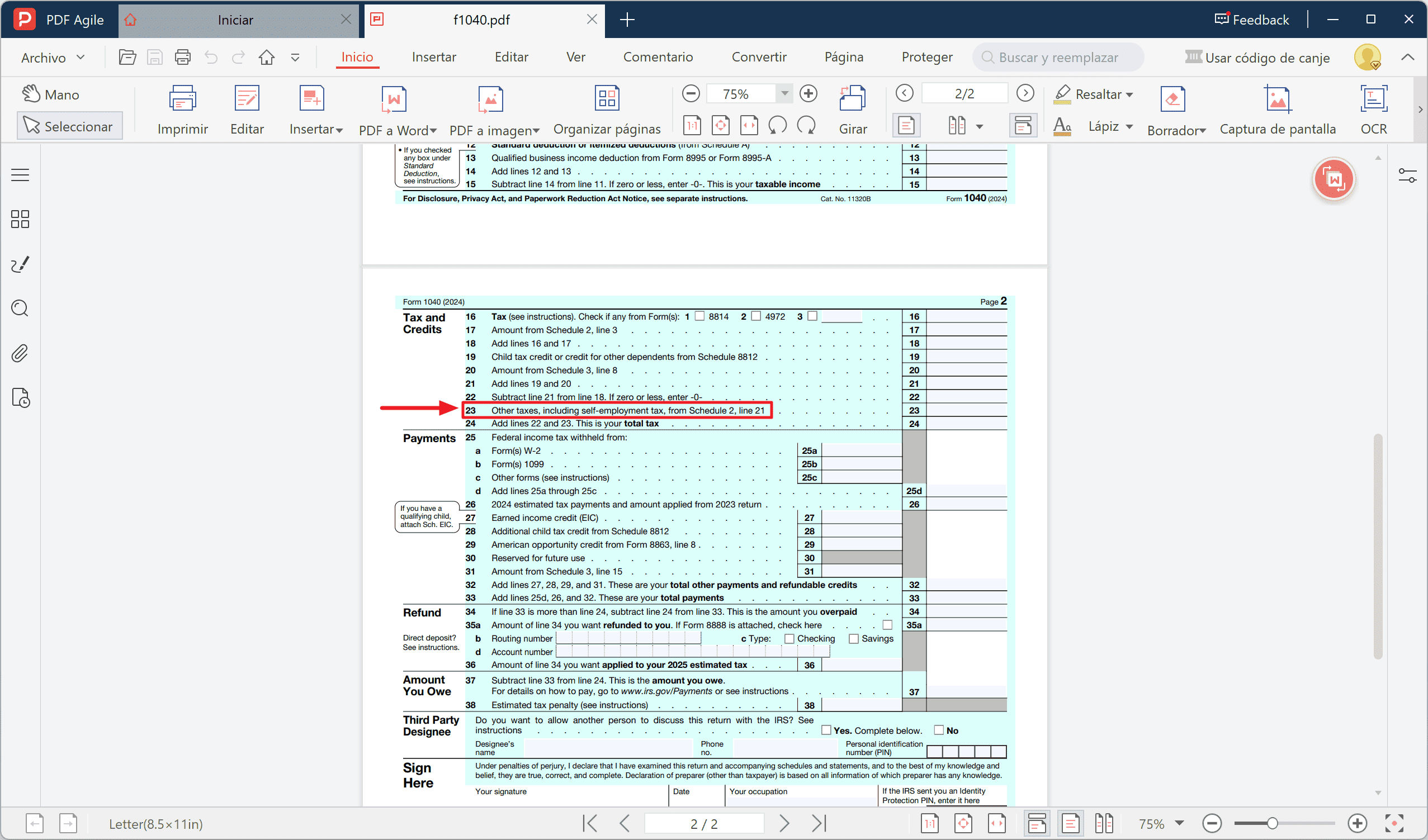The height and width of the screenshot is (840, 1428).
Task: Toggle full screen icon in status bar
Action: pyautogui.click(x=1394, y=823)
